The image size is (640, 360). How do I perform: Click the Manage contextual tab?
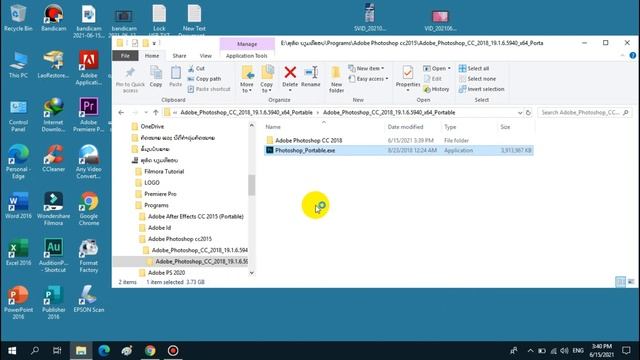[x=247, y=44]
